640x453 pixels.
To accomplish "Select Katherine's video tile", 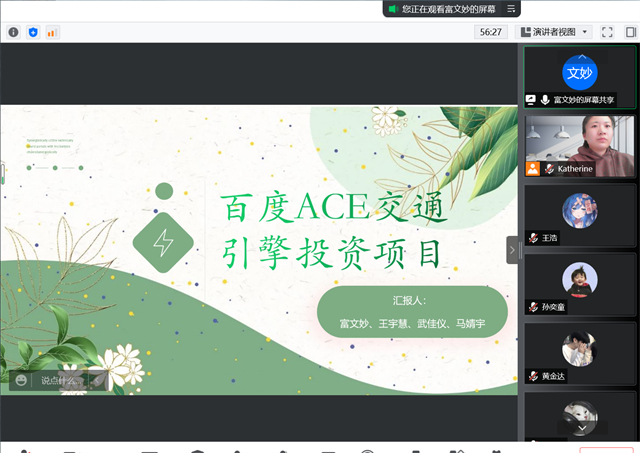I will click(x=580, y=146).
